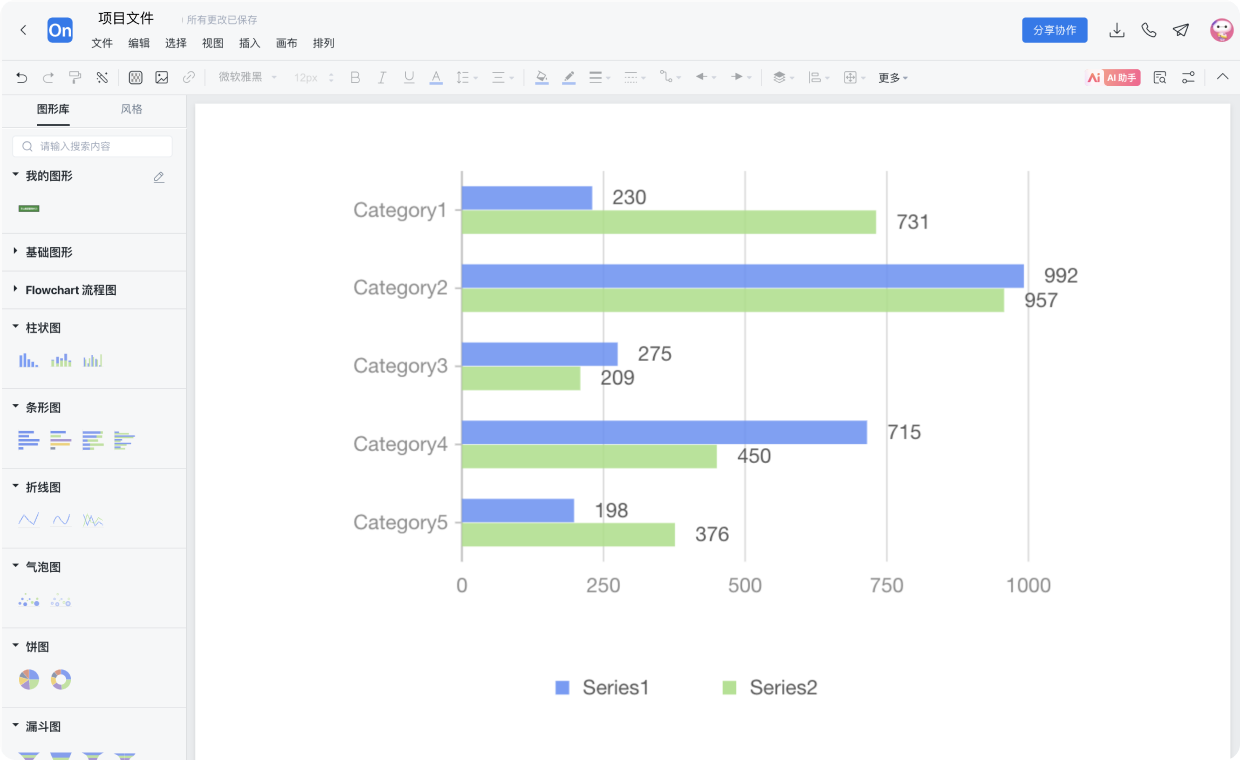
Task: Toggle underline formatting
Action: point(408,77)
